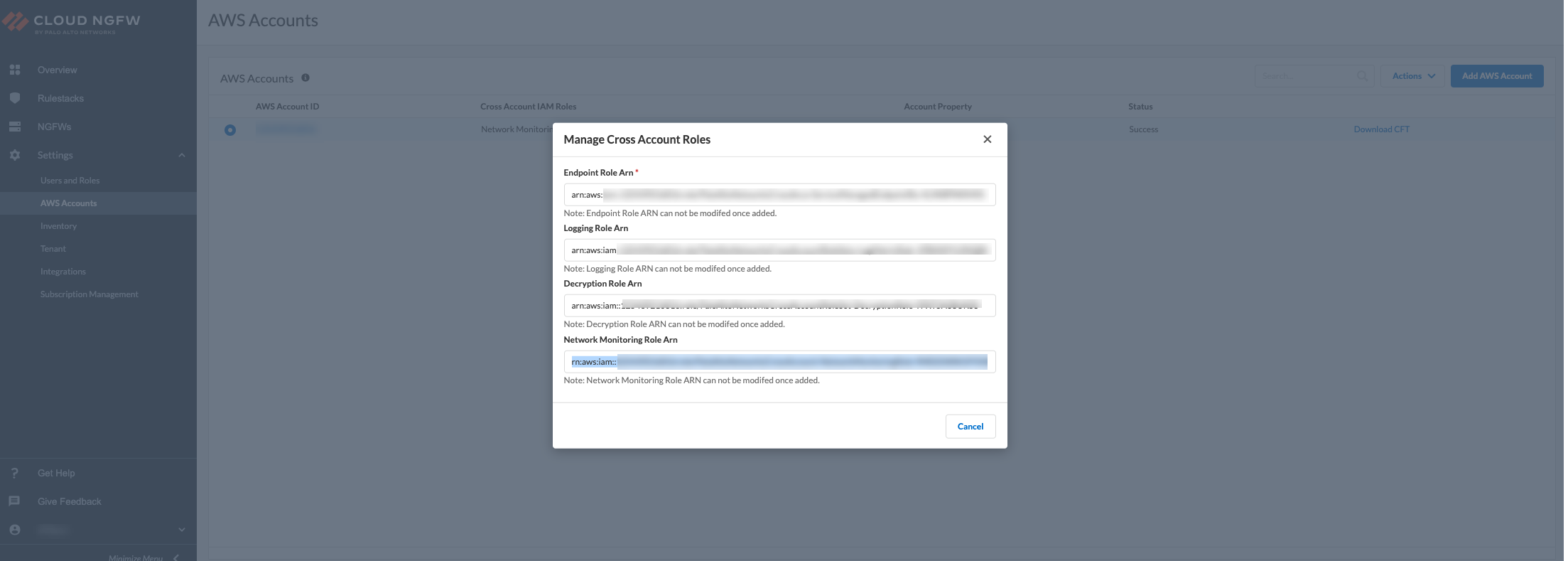Click the Overview grid icon in sidebar
Viewport: 1568px width, 561px height.
point(15,70)
